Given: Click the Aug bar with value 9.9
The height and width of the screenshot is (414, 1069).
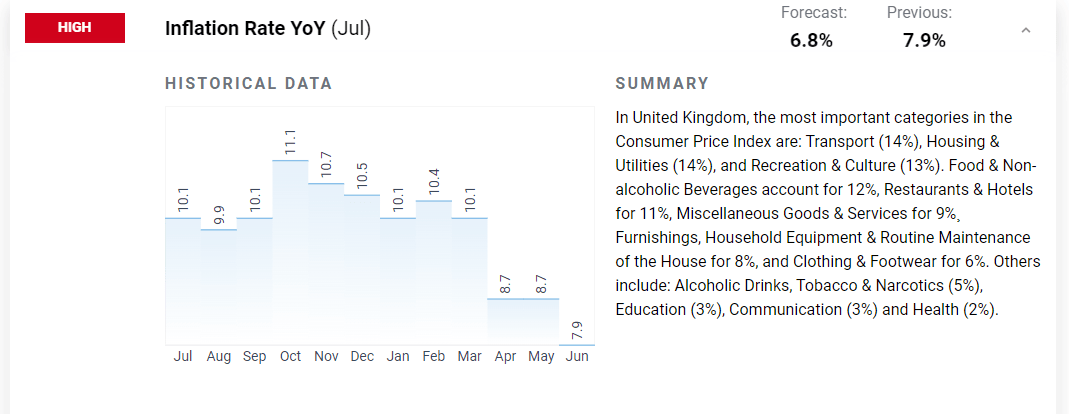Looking at the screenshot, I should point(219,287).
